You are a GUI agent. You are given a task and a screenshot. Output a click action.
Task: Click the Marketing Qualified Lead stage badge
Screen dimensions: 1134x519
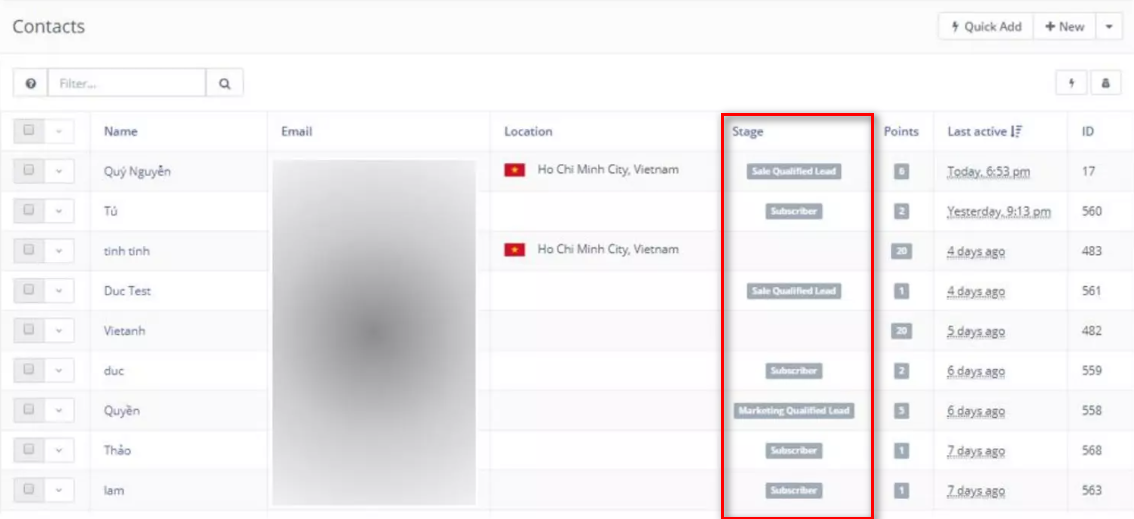pyautogui.click(x=794, y=411)
